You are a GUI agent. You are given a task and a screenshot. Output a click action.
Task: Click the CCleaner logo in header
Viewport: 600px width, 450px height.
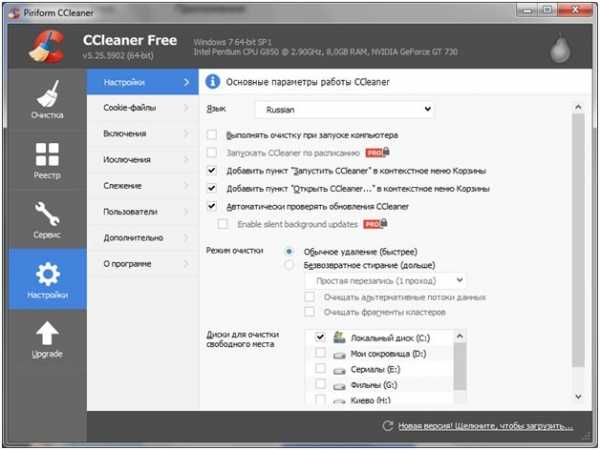[46, 47]
